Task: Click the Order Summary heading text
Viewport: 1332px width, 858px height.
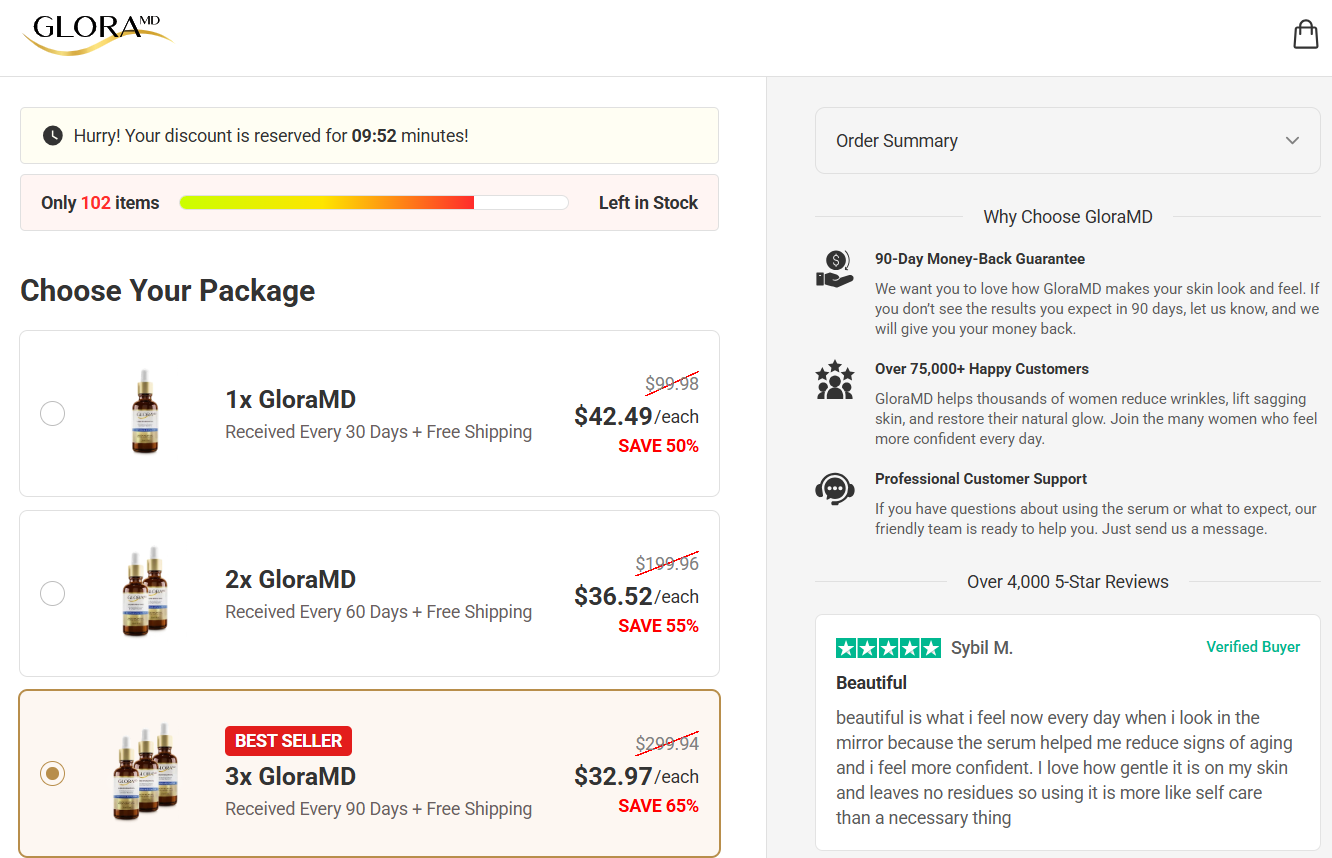Action: pos(897,141)
